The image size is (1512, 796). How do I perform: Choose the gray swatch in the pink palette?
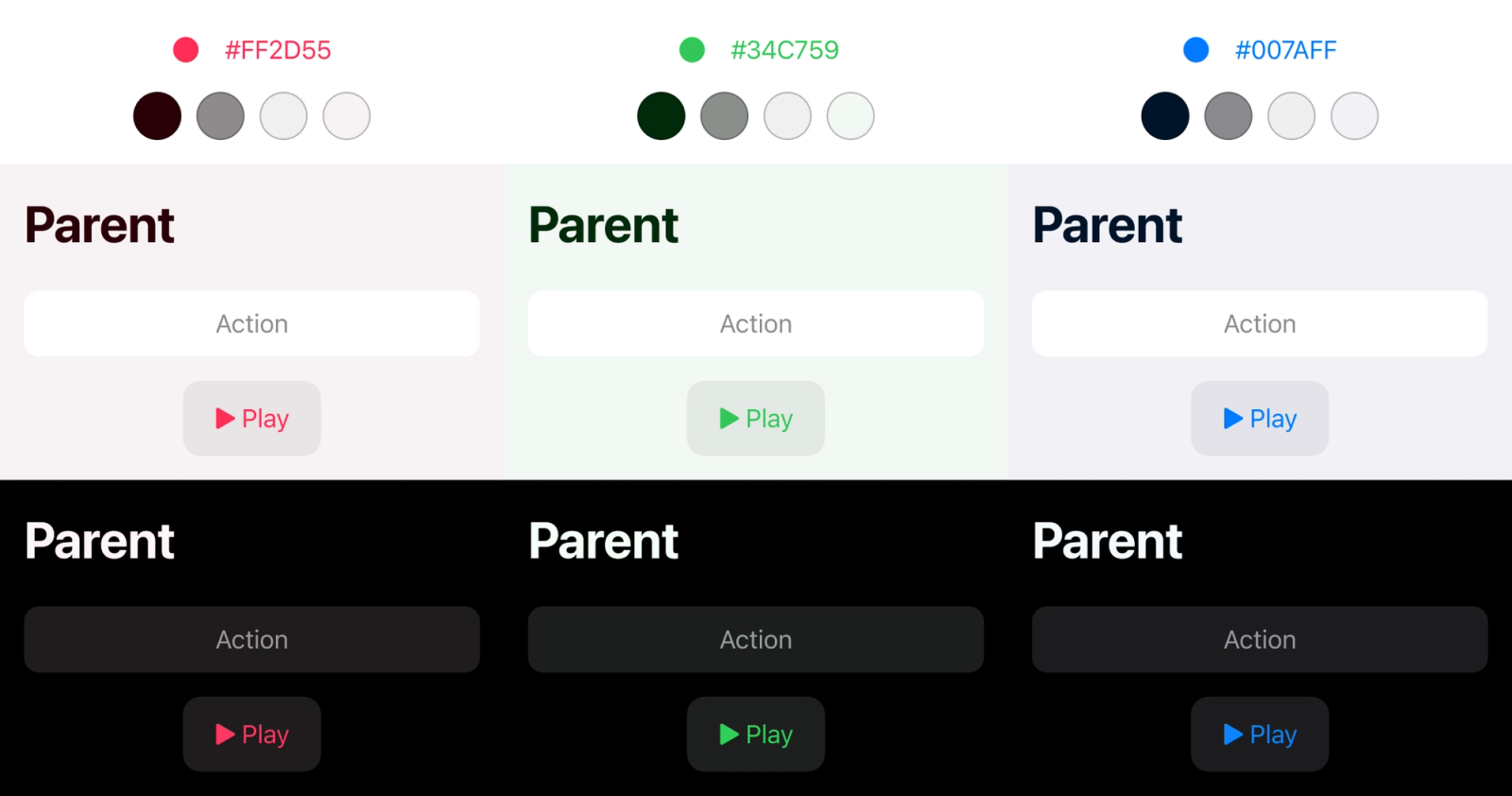tap(220, 116)
